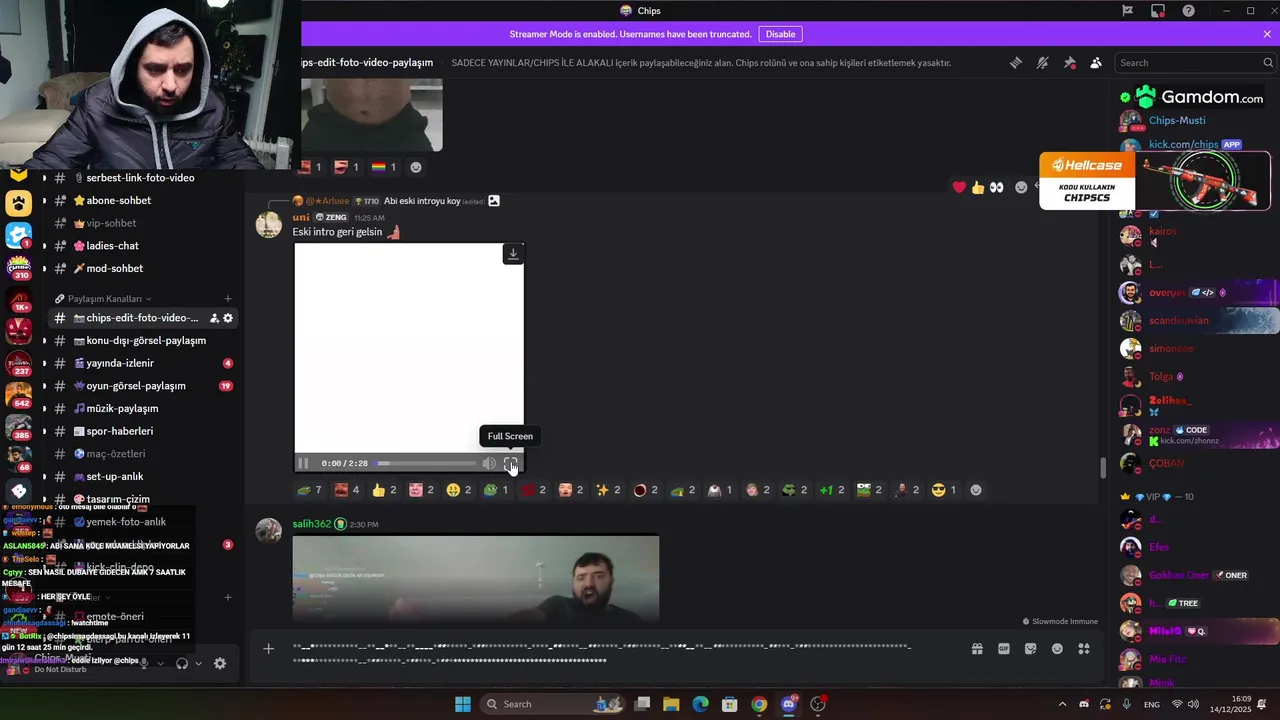This screenshot has height=720, width=1280.
Task: Open the yellow paw server icon
Action: [x=18, y=204]
